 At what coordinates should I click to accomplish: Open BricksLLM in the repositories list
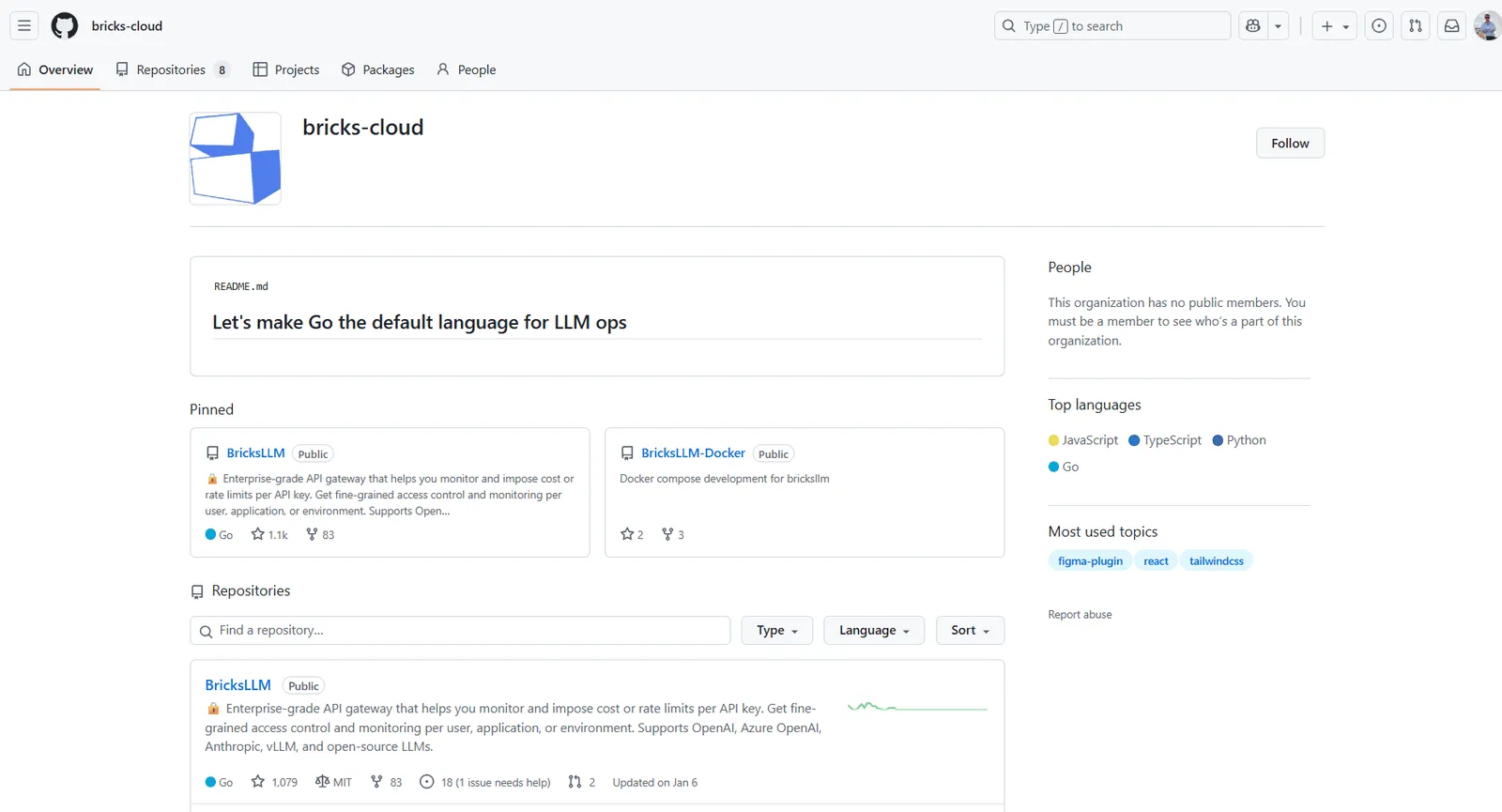238,685
